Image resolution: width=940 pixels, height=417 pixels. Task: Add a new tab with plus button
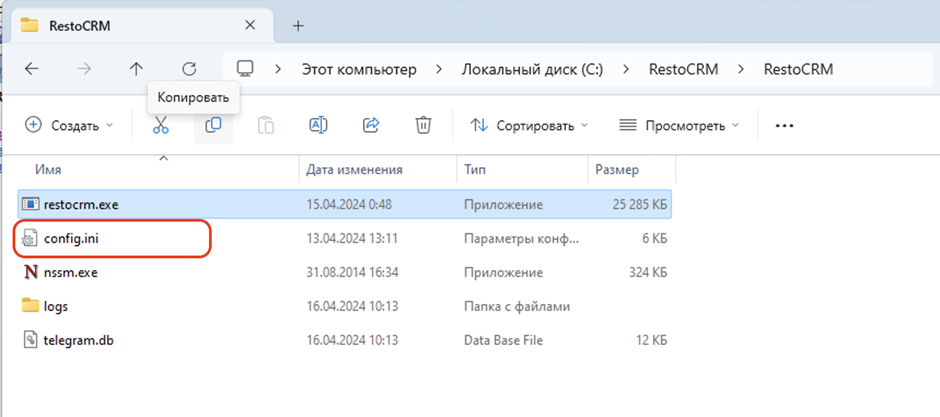pyautogui.click(x=297, y=25)
